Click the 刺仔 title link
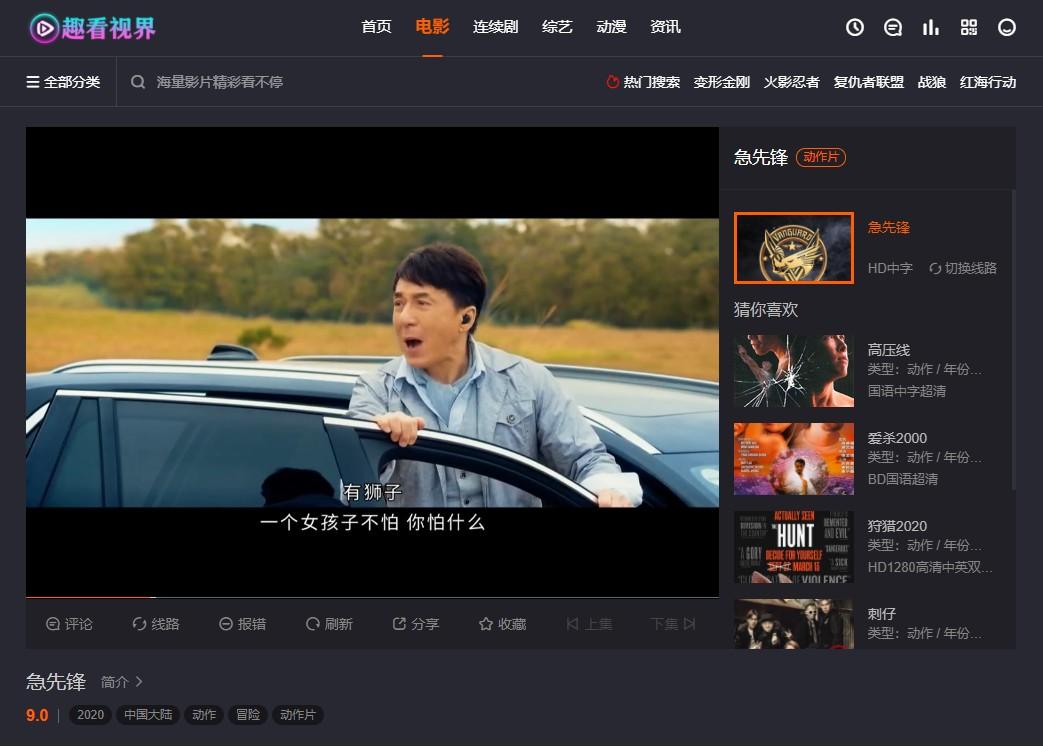The width and height of the screenshot is (1043, 748). click(881, 614)
